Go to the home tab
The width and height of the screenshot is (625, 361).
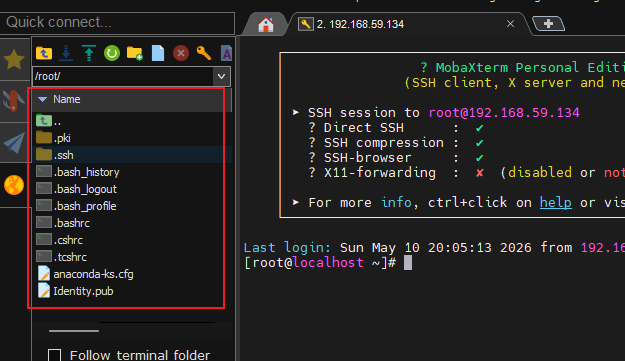pos(266,25)
